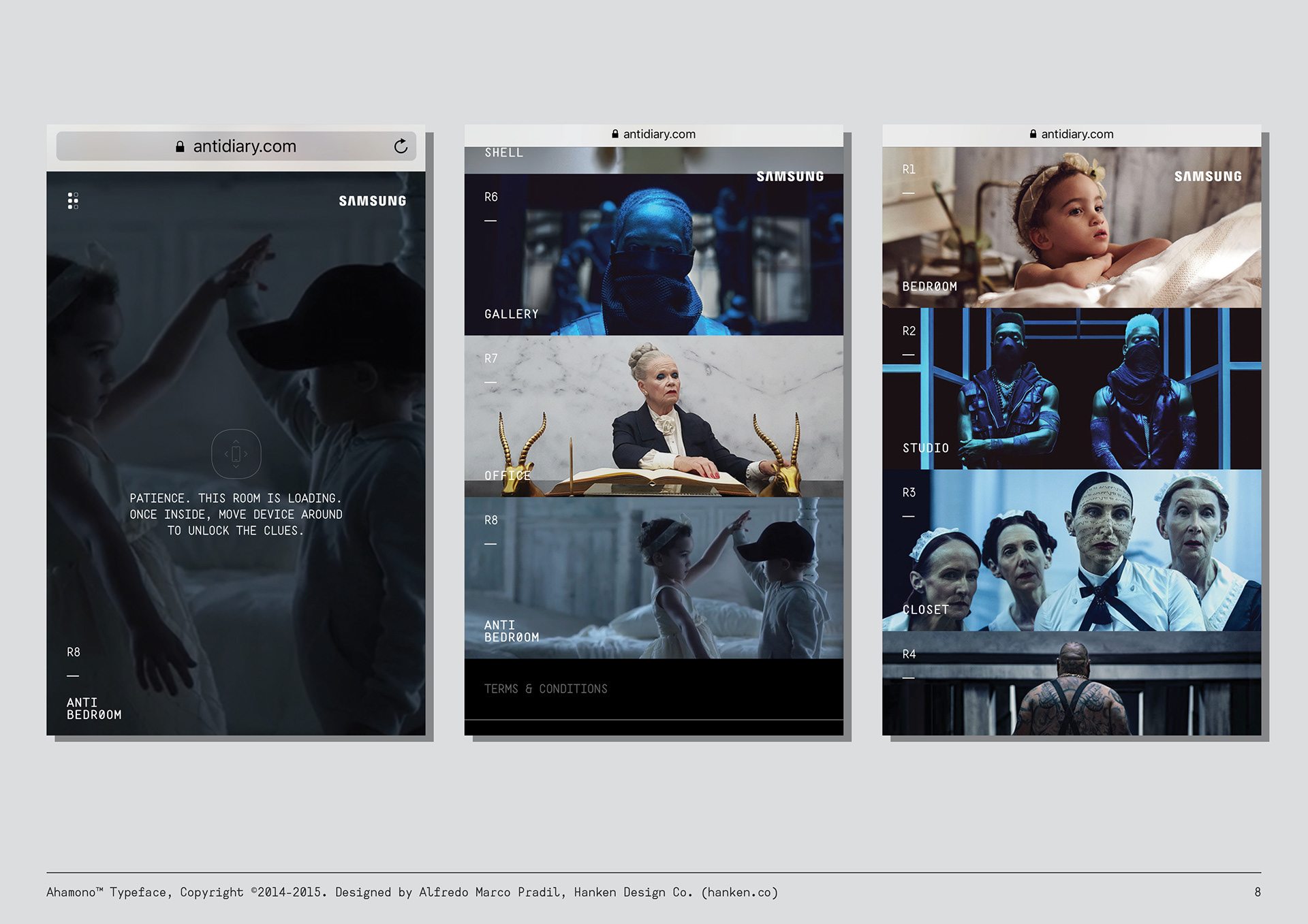Open the R7 Office room tile
Screen dimensions: 1308x924
pos(653,416)
